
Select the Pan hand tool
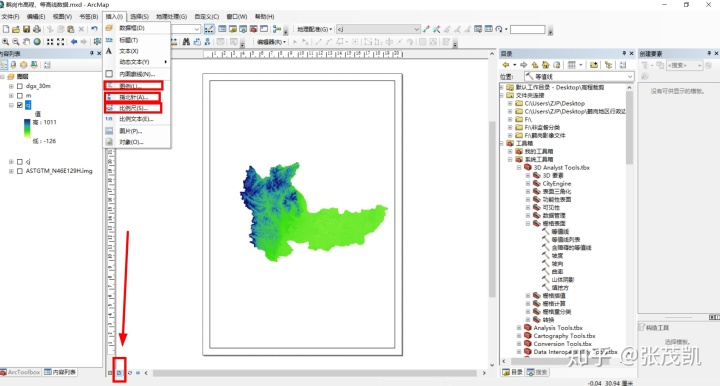click(x=27, y=42)
